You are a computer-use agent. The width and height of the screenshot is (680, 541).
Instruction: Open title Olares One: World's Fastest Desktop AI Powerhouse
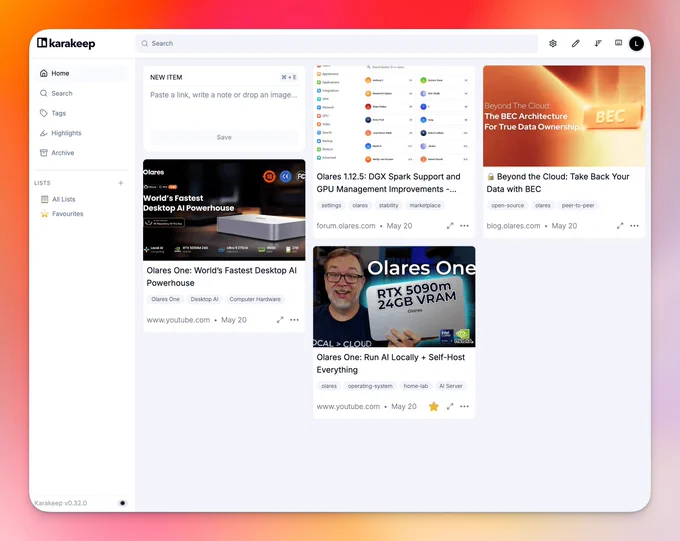point(222,277)
